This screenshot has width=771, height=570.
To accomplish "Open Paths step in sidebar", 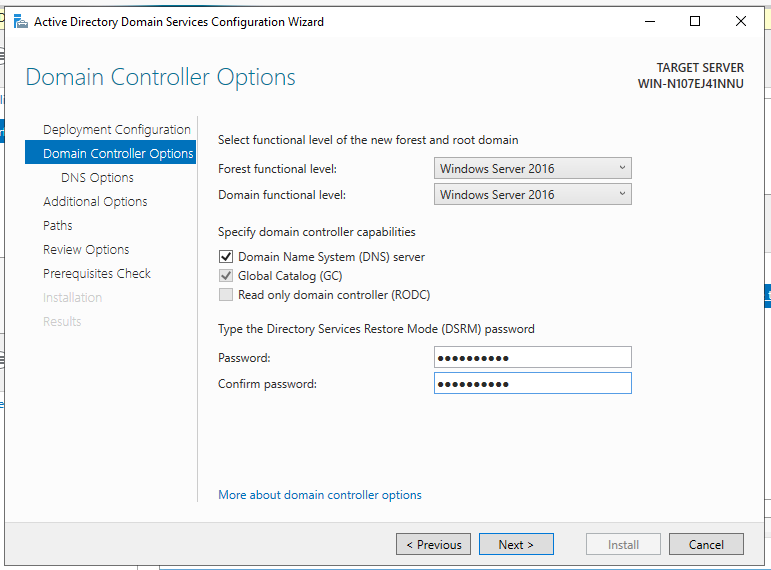I will (58, 226).
